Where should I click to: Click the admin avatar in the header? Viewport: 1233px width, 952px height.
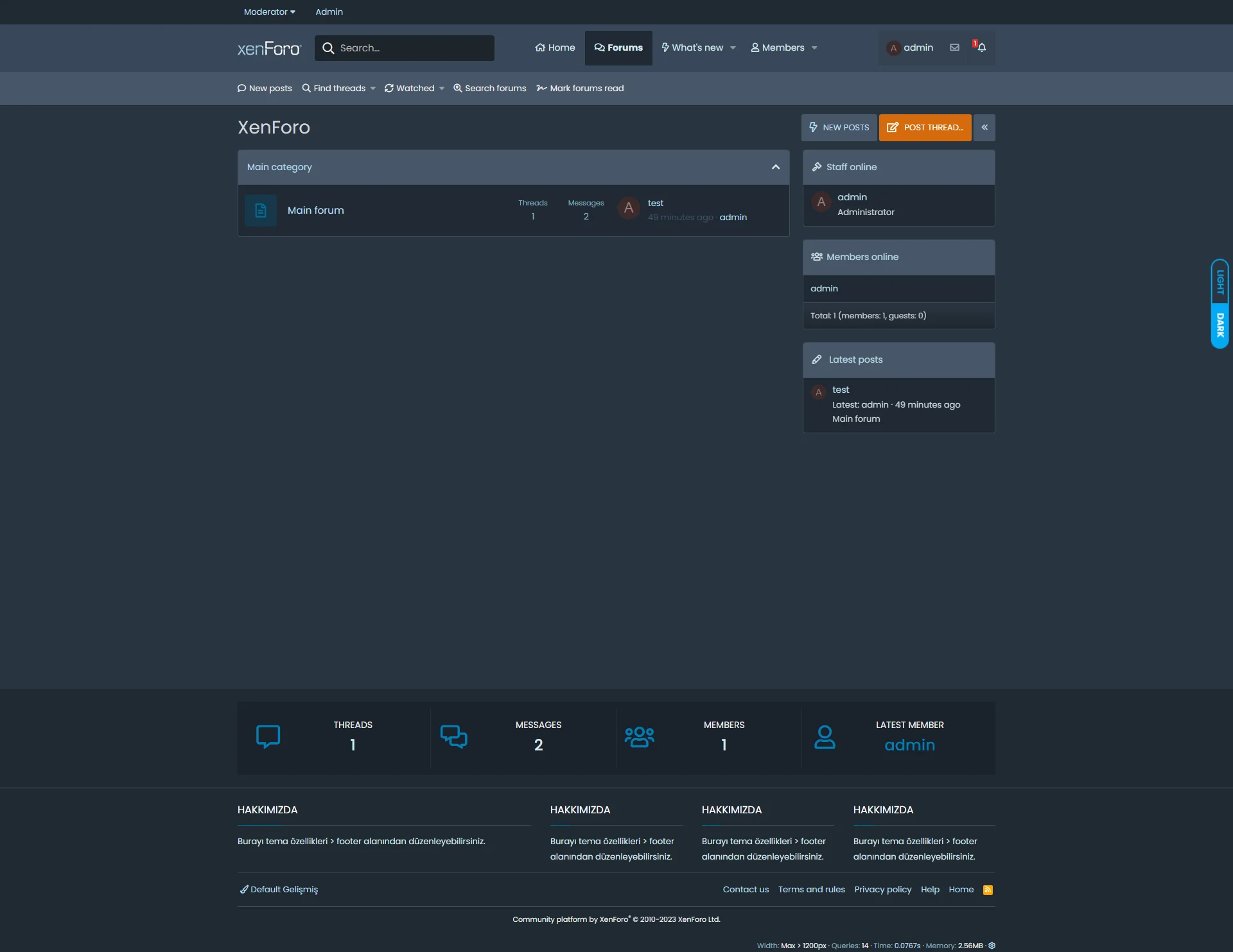pos(893,48)
